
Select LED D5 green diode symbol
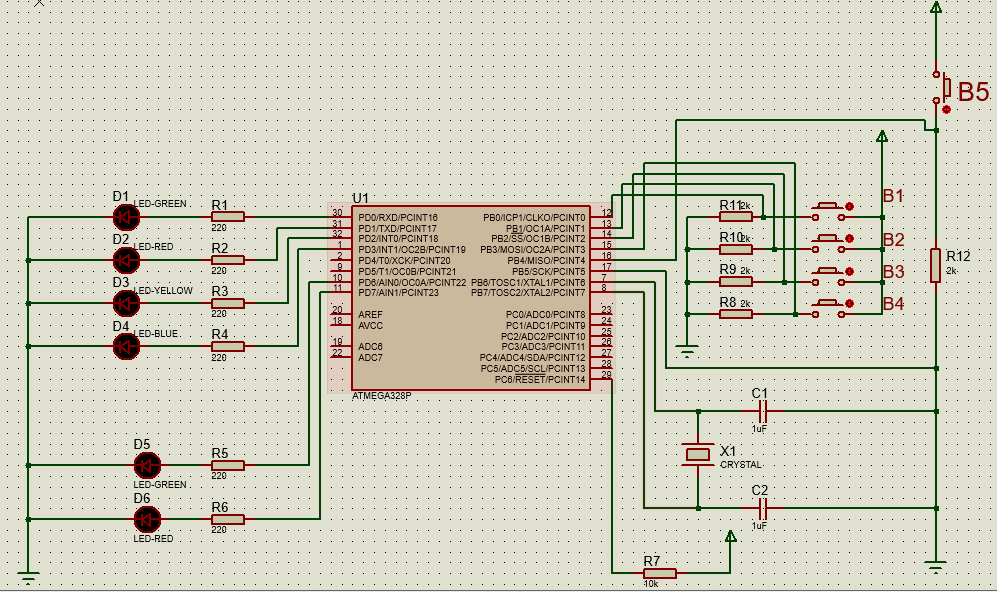point(147,465)
